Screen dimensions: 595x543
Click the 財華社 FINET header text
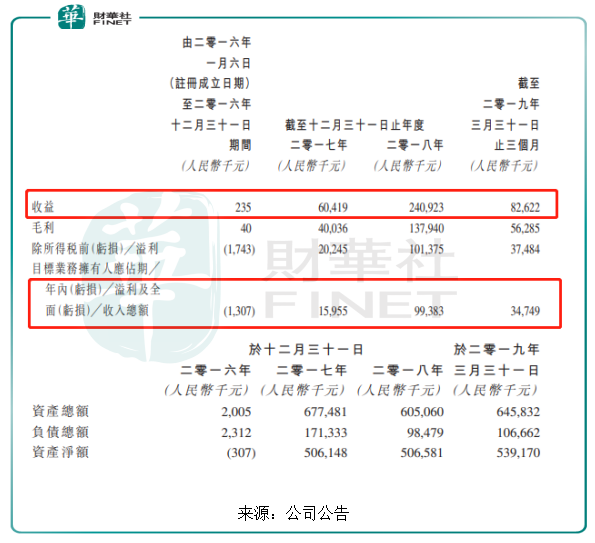click(112, 18)
